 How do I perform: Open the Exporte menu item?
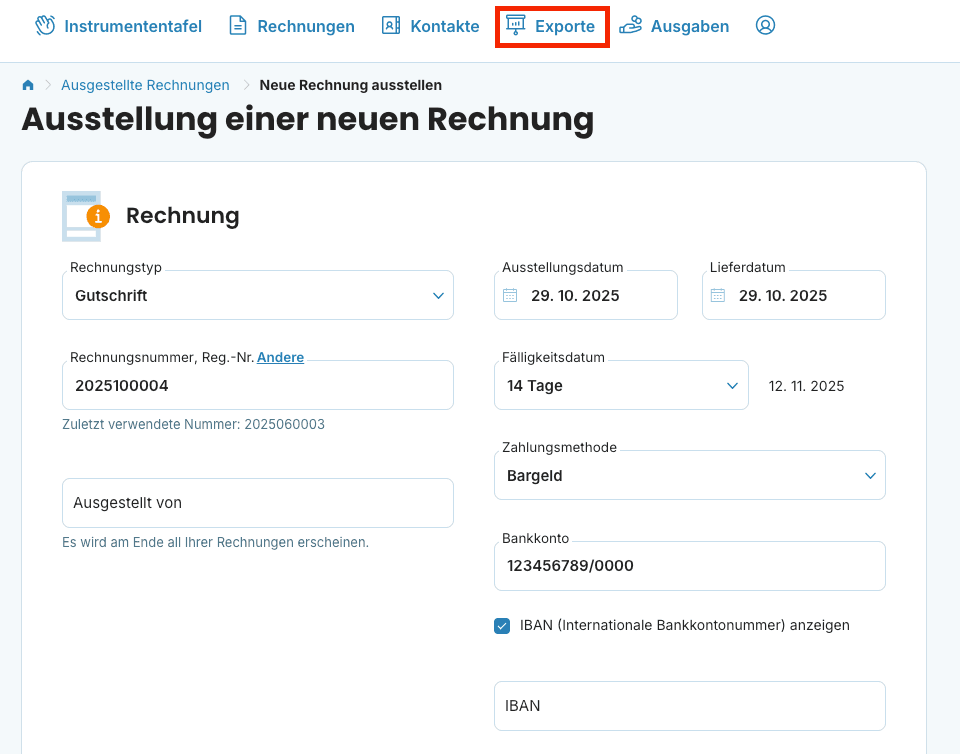(x=553, y=27)
